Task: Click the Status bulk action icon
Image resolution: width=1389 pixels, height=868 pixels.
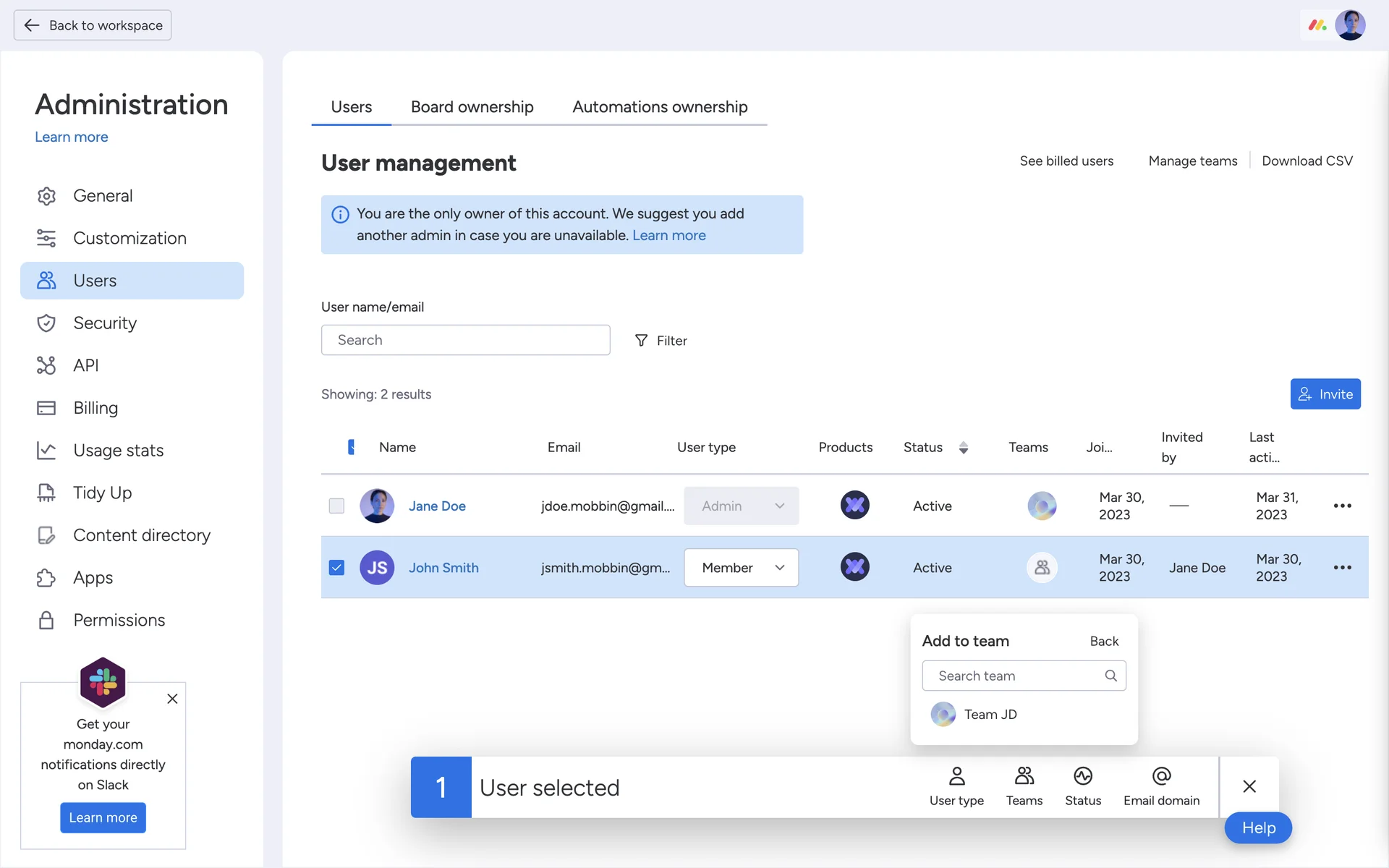Action: [x=1082, y=777]
